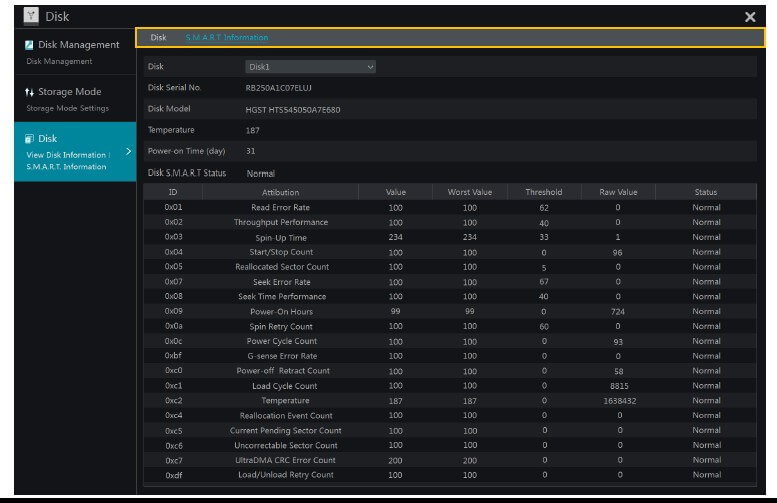Click the Worst Value column header

pyautogui.click(x=470, y=192)
